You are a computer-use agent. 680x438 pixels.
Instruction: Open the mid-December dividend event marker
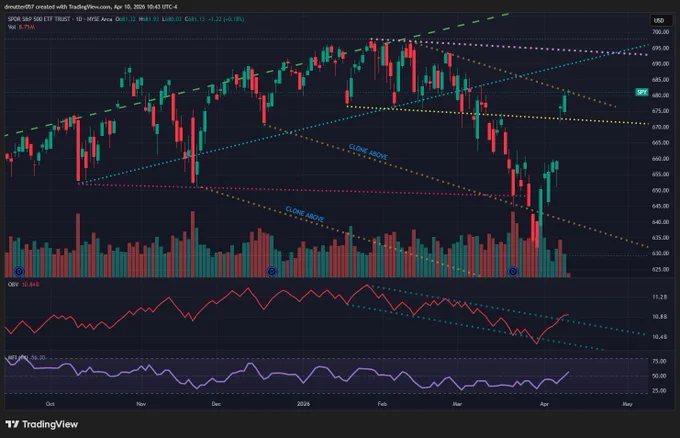271,271
